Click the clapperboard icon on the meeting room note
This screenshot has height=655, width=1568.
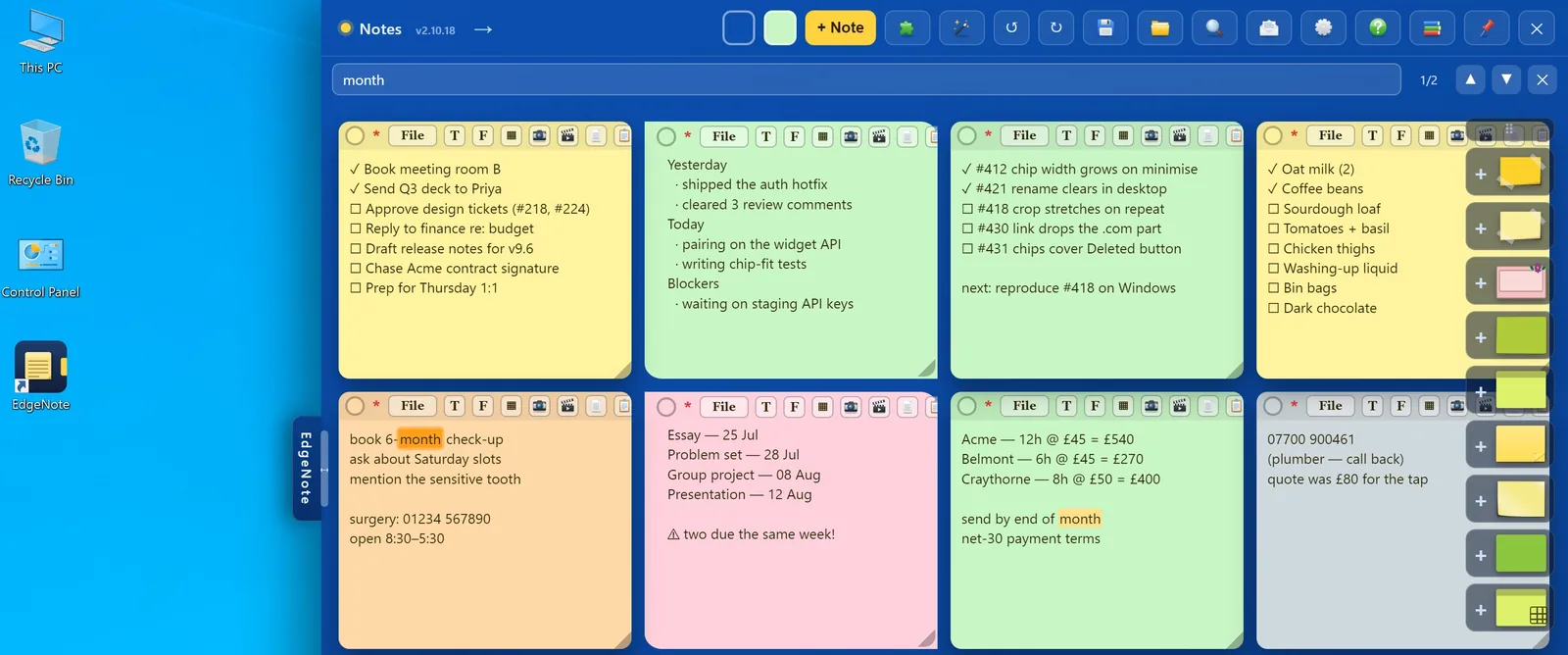[x=567, y=135]
